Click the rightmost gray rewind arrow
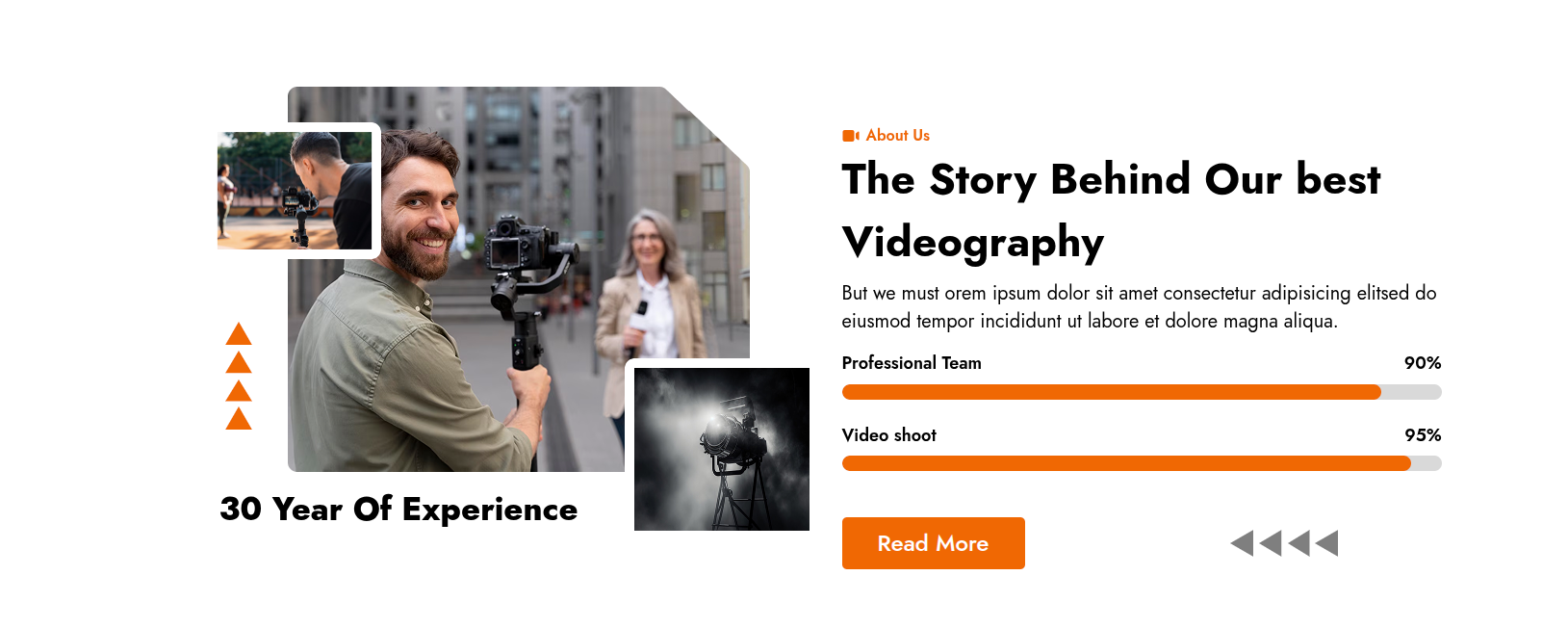 [x=1326, y=543]
